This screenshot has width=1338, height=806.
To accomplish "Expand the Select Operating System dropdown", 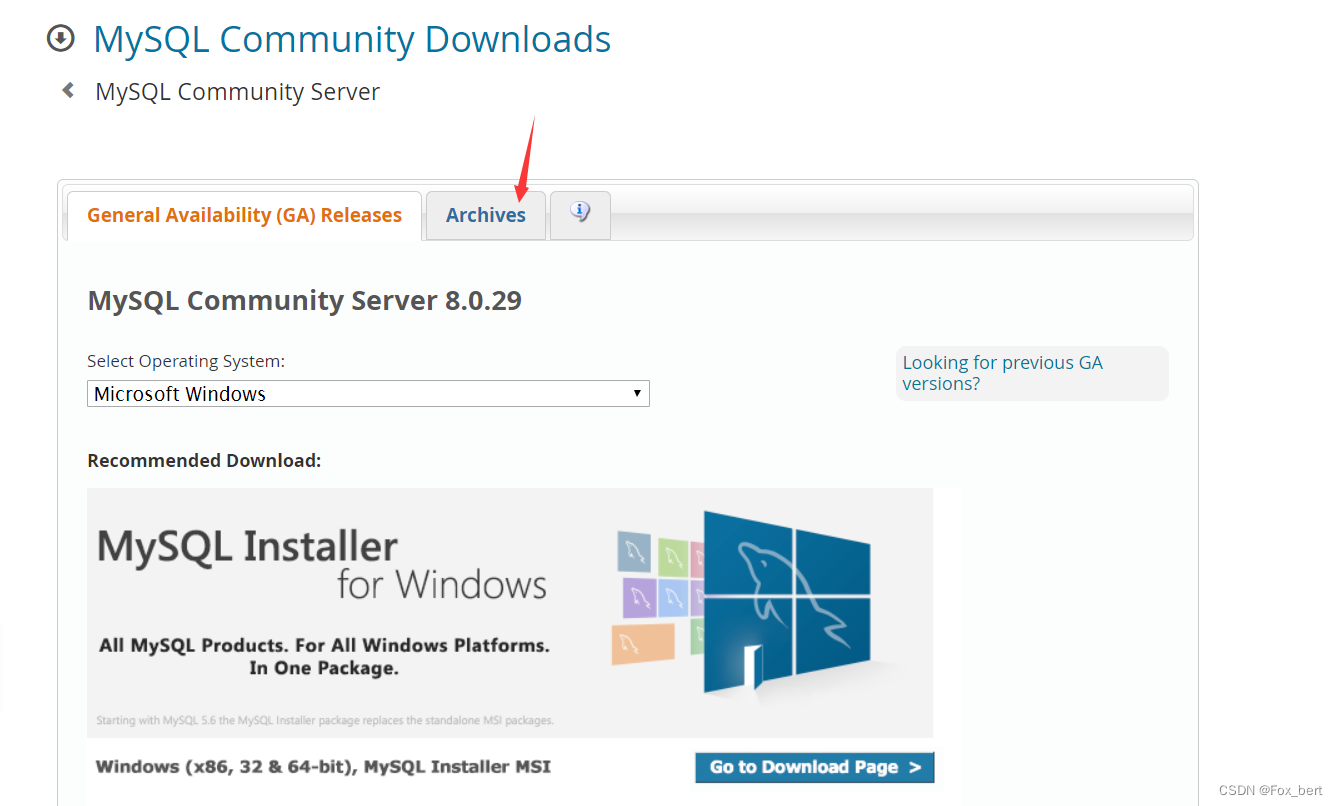I will 368,394.
